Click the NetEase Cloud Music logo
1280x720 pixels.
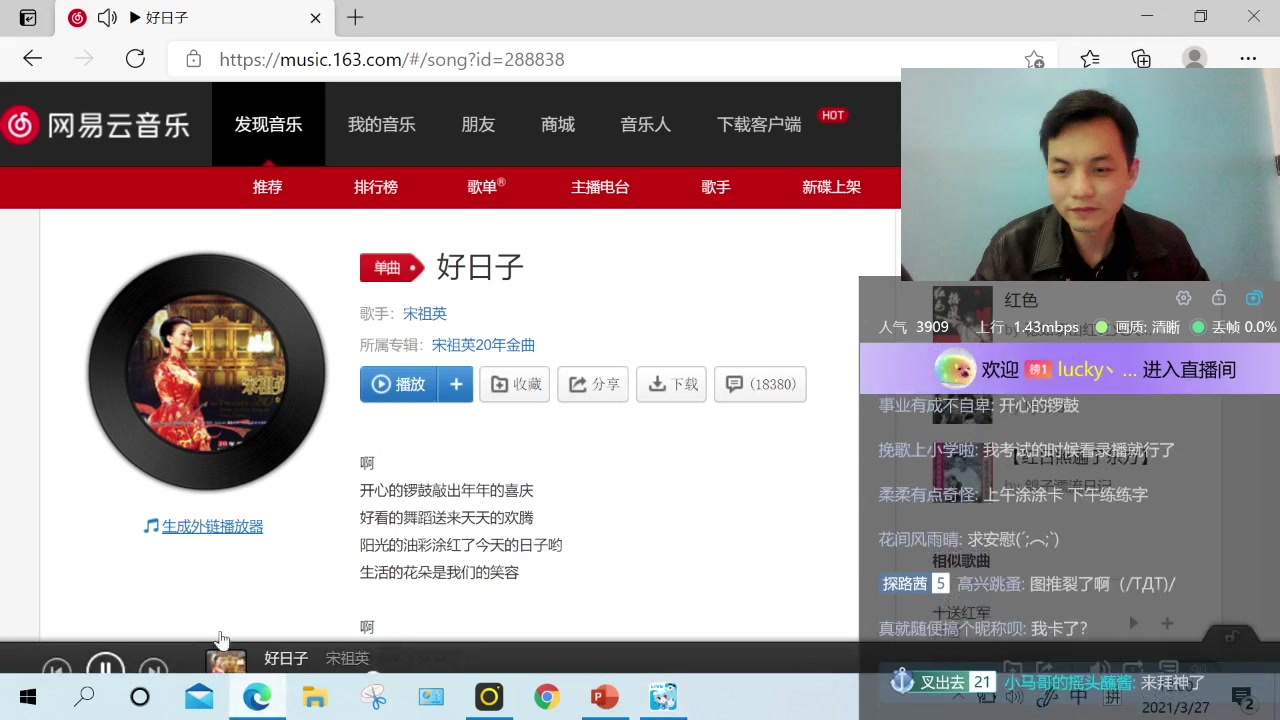96,125
